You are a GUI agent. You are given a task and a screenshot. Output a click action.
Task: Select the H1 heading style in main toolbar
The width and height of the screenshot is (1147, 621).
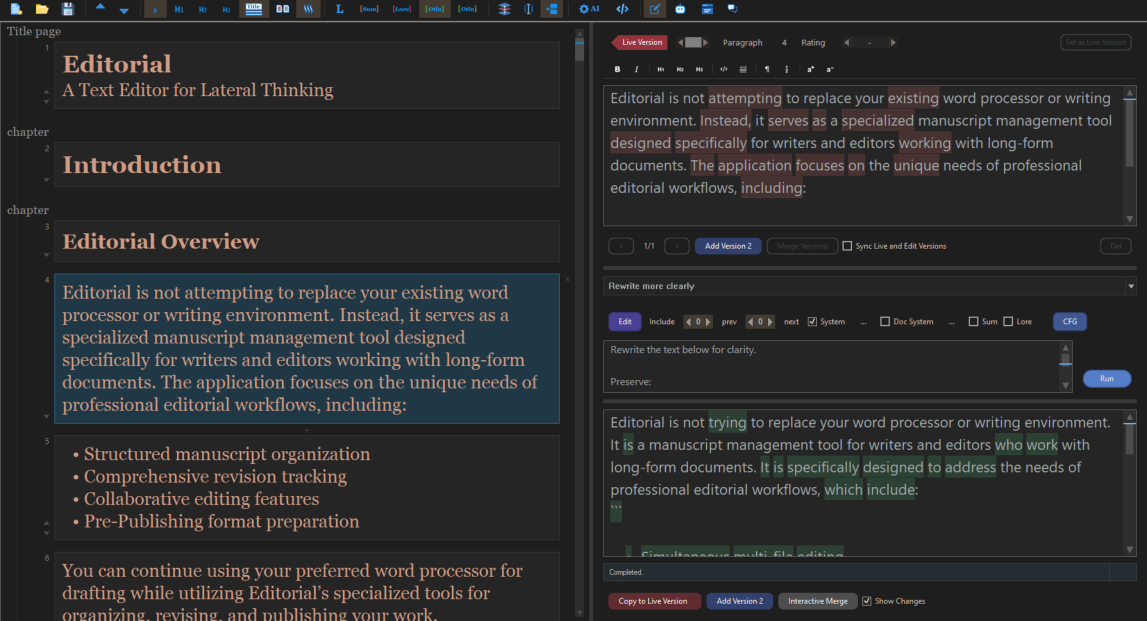pyautogui.click(x=178, y=10)
